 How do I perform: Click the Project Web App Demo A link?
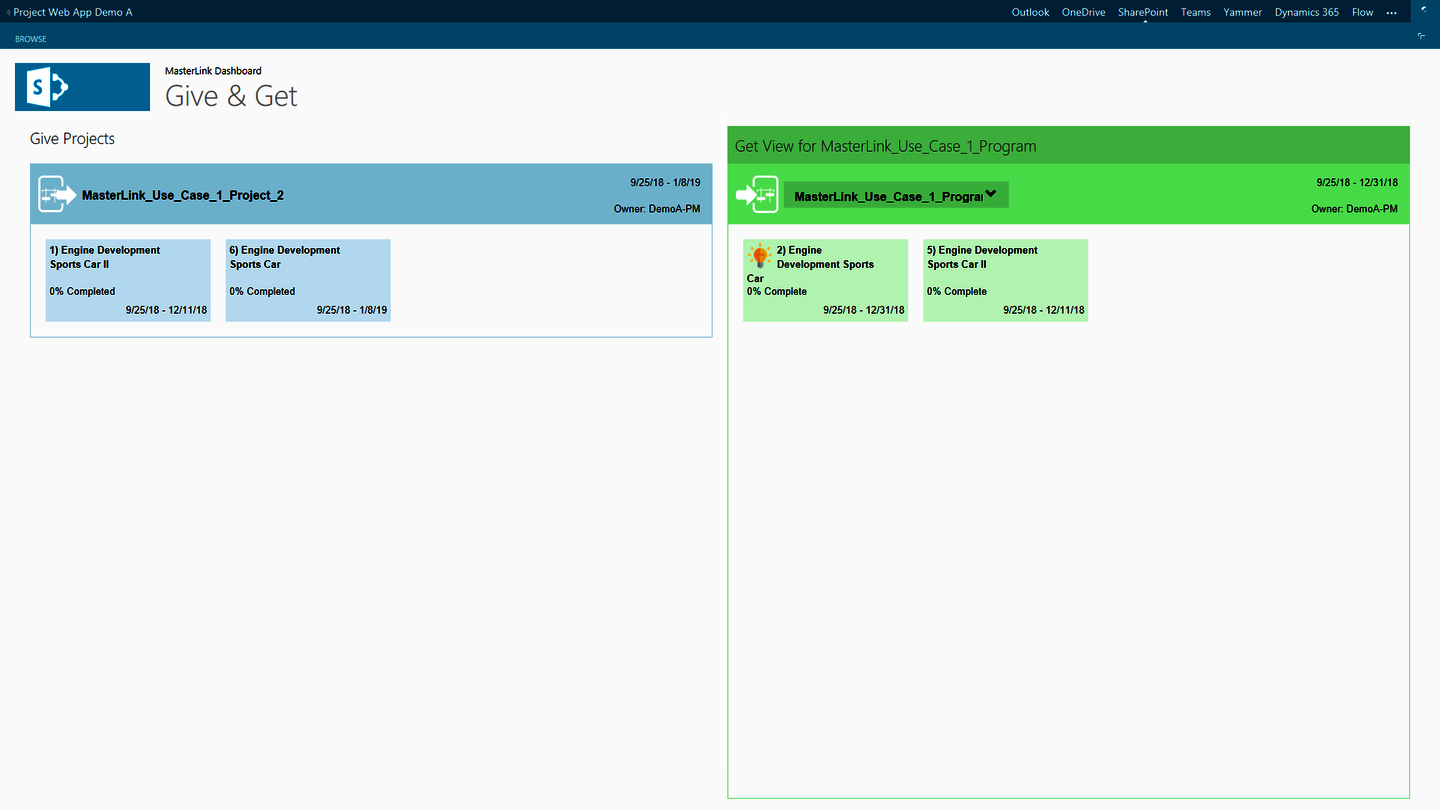click(x=72, y=12)
